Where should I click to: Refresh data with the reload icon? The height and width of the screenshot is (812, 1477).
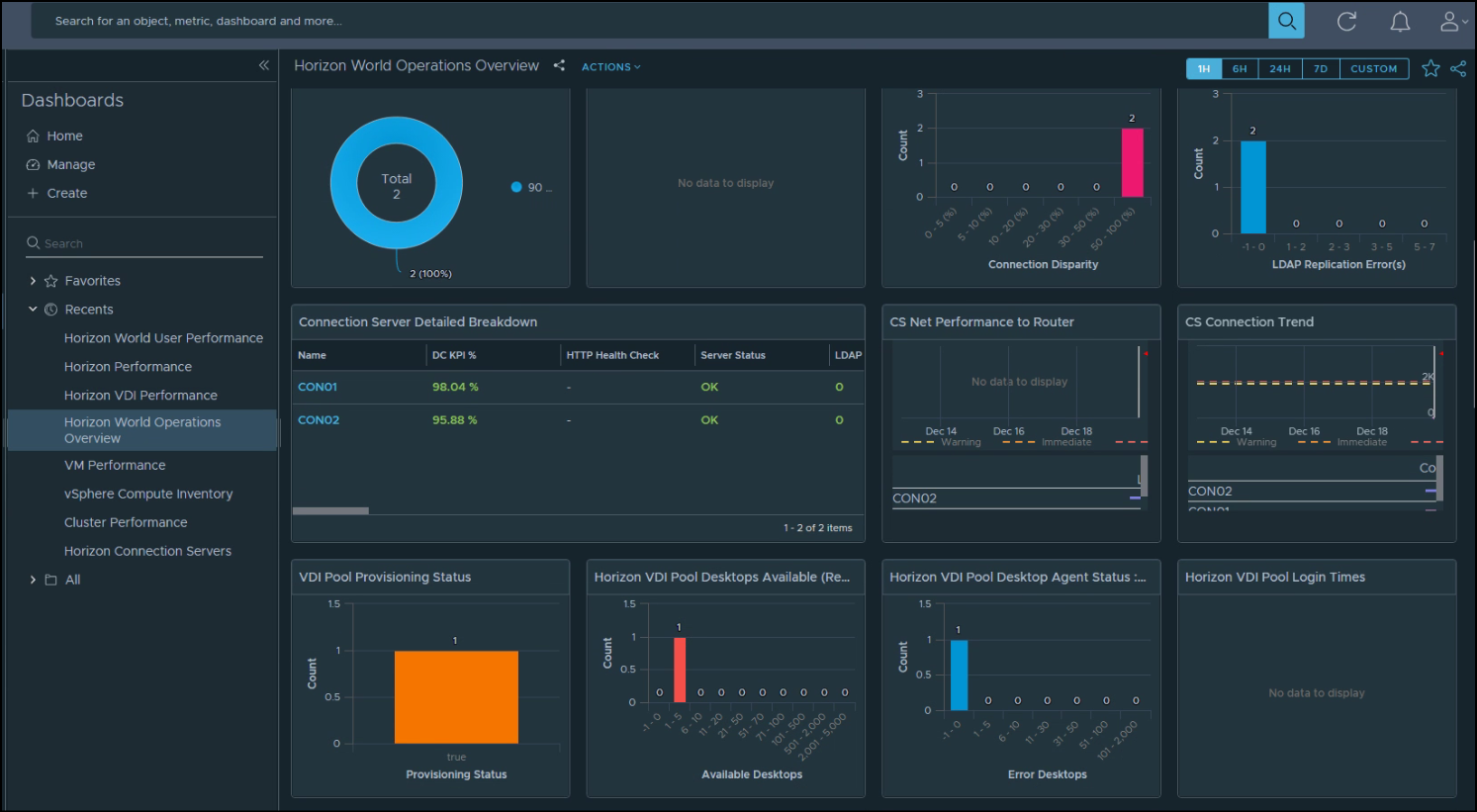(1346, 21)
